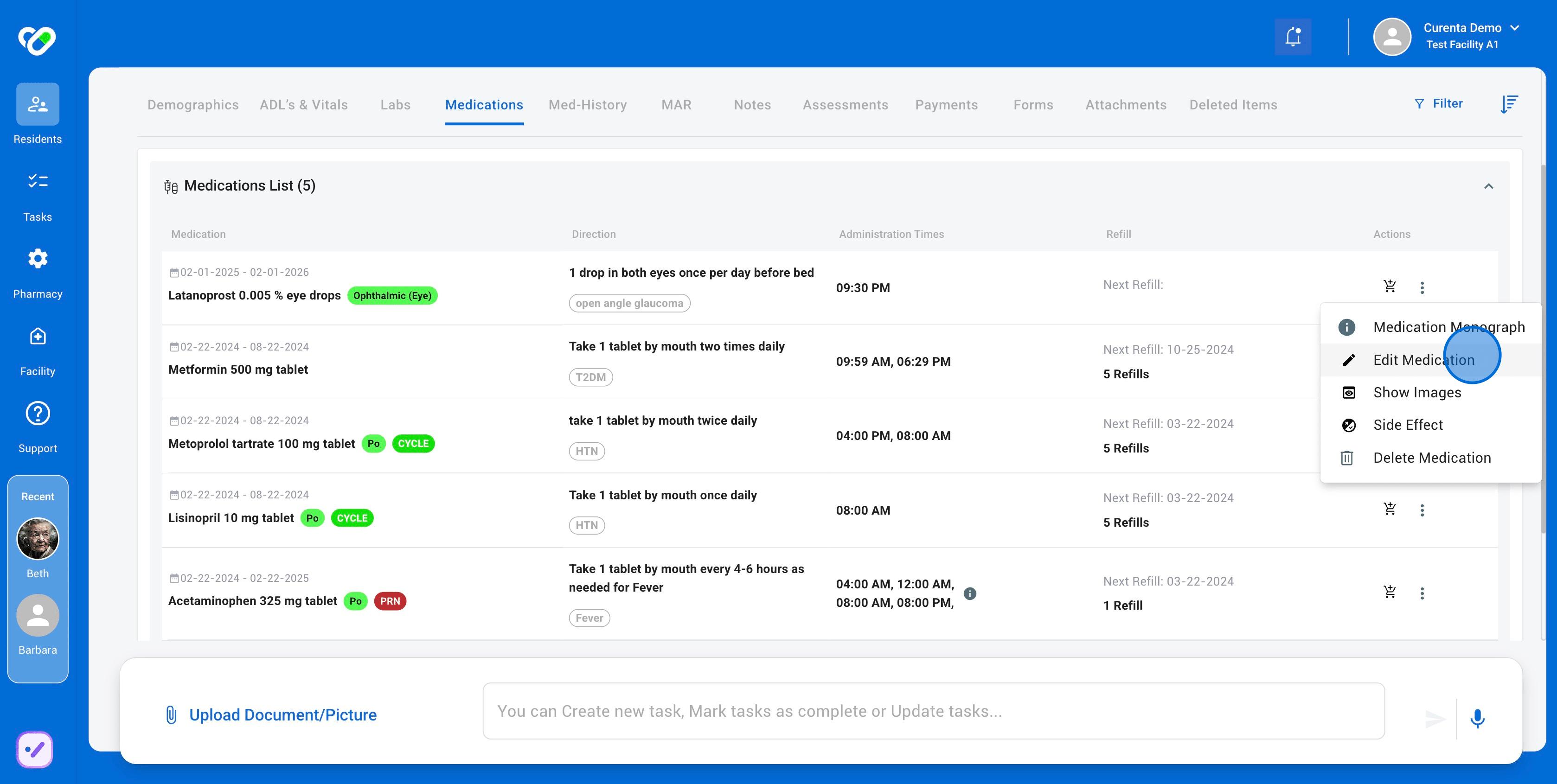Click Metformin 500 mg tablet name

pos(238,369)
